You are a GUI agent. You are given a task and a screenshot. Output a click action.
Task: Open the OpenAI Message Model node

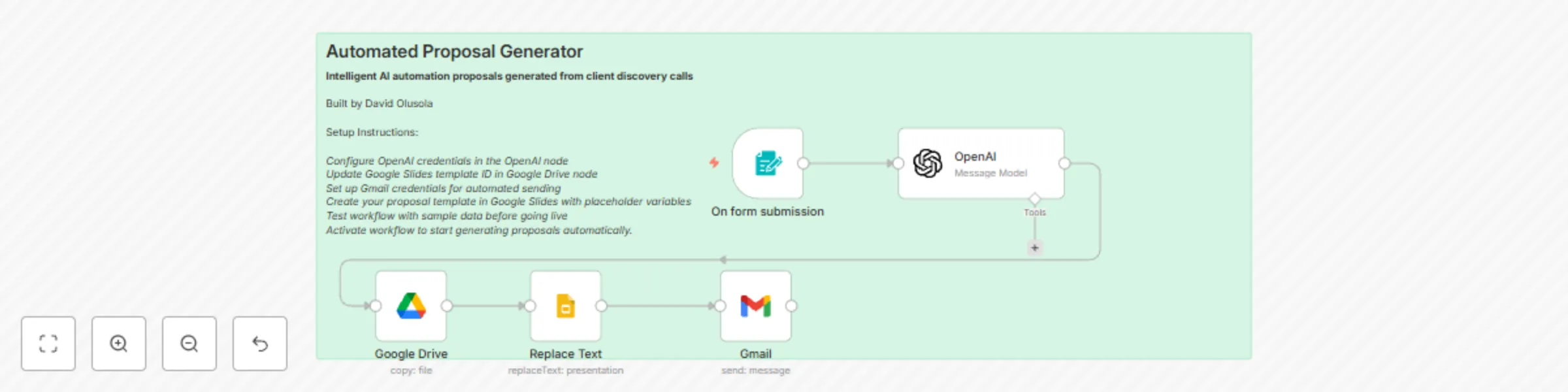pos(981,163)
